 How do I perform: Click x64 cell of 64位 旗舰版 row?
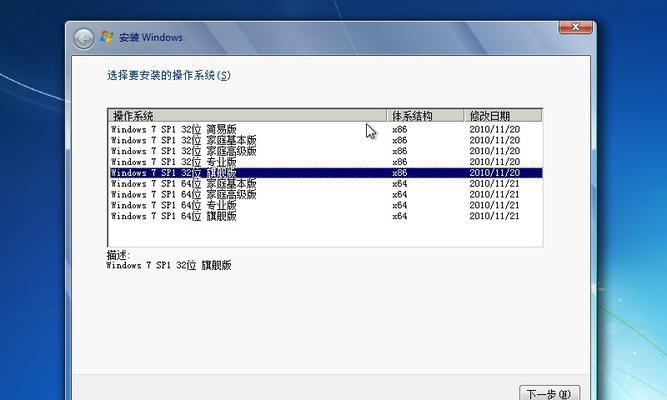[x=399, y=216]
